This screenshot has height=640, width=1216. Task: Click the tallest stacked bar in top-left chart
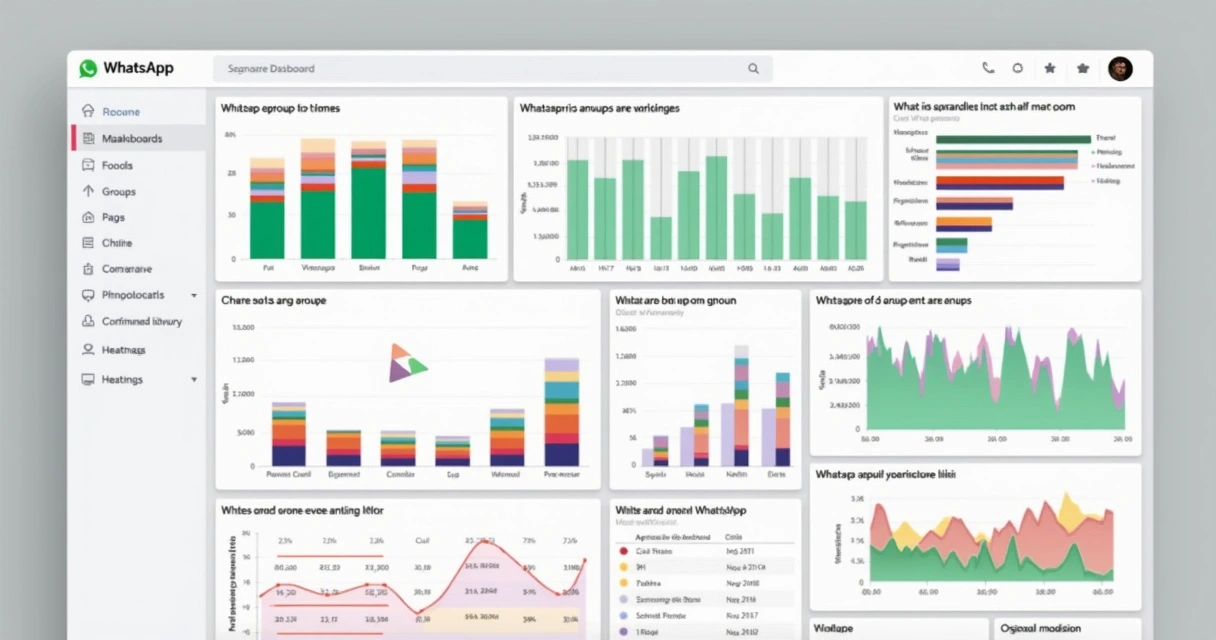pos(318,199)
